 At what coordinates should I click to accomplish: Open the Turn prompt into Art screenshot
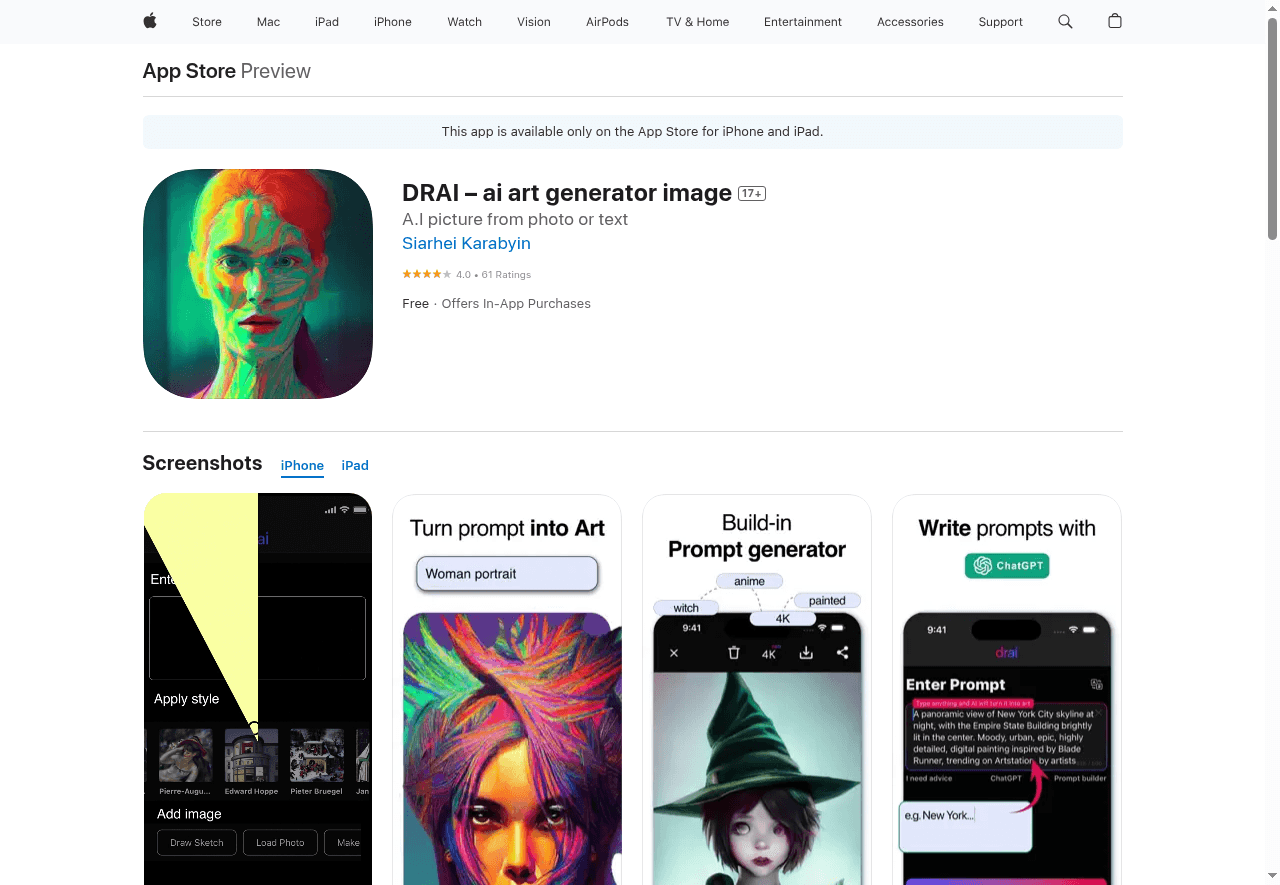[x=507, y=690]
